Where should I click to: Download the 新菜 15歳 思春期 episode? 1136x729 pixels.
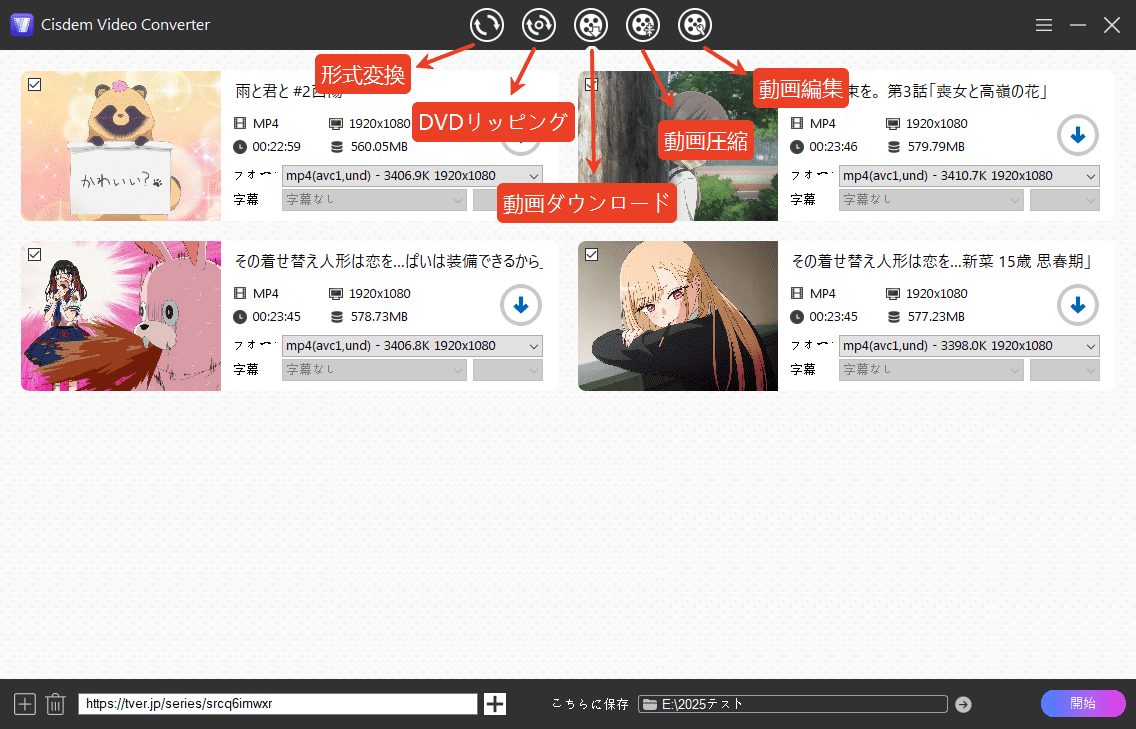coord(1077,305)
